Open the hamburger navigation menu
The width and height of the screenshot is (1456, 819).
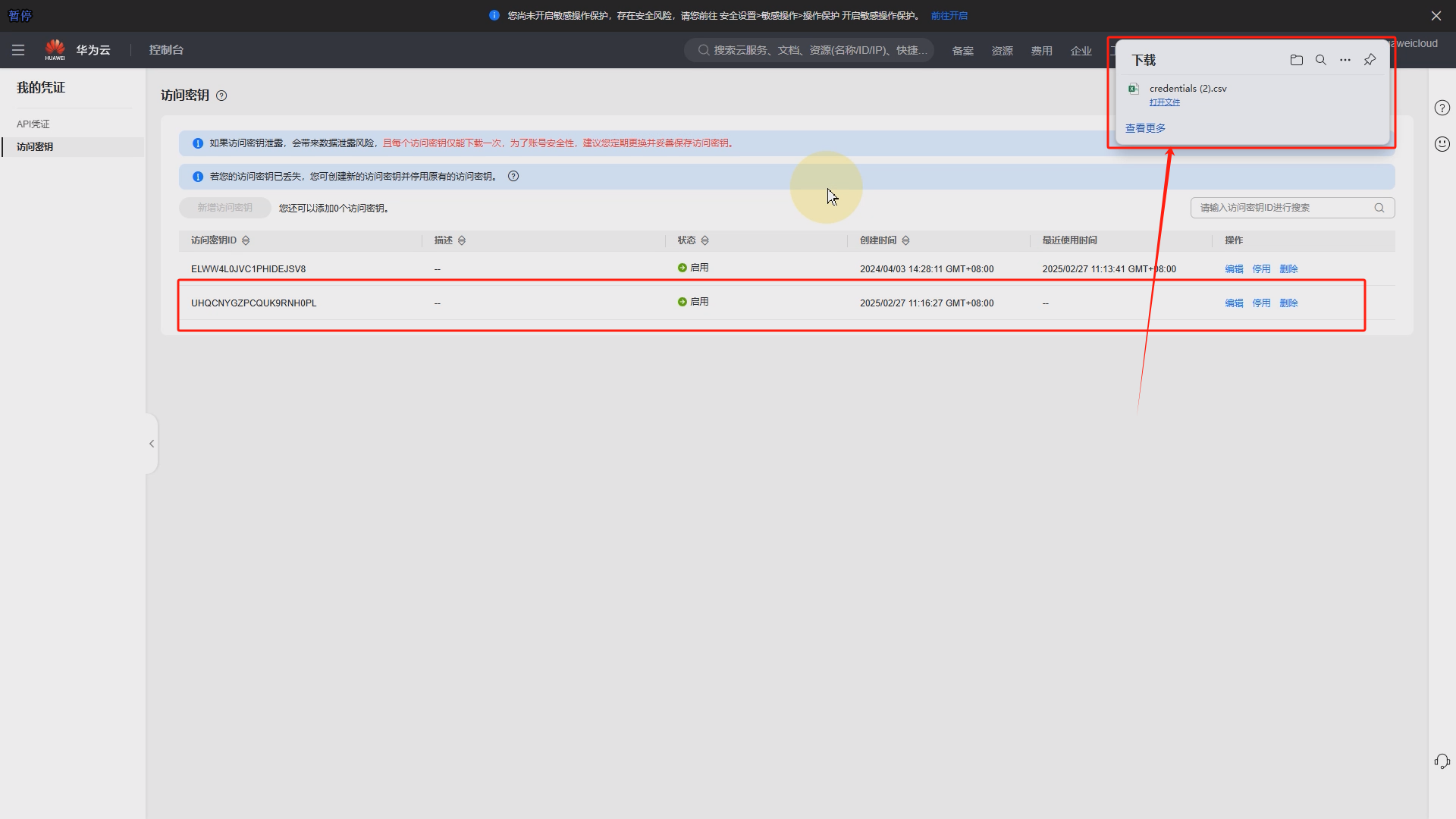tap(18, 50)
